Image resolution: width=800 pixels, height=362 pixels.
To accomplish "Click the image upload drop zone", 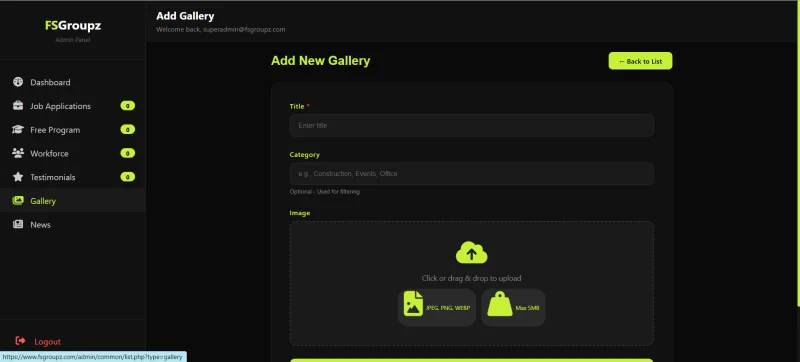I will point(471,283).
